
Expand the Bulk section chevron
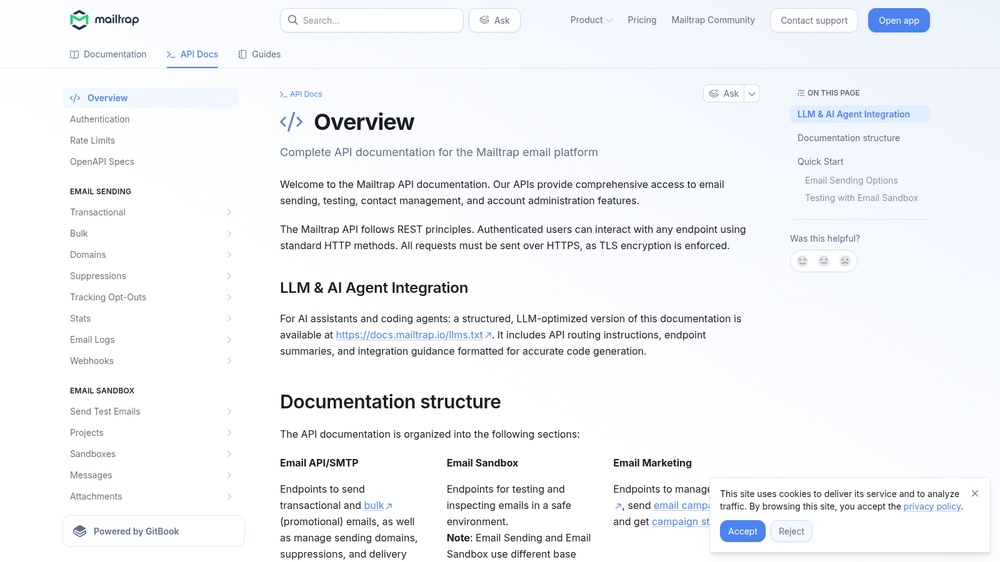pos(228,233)
